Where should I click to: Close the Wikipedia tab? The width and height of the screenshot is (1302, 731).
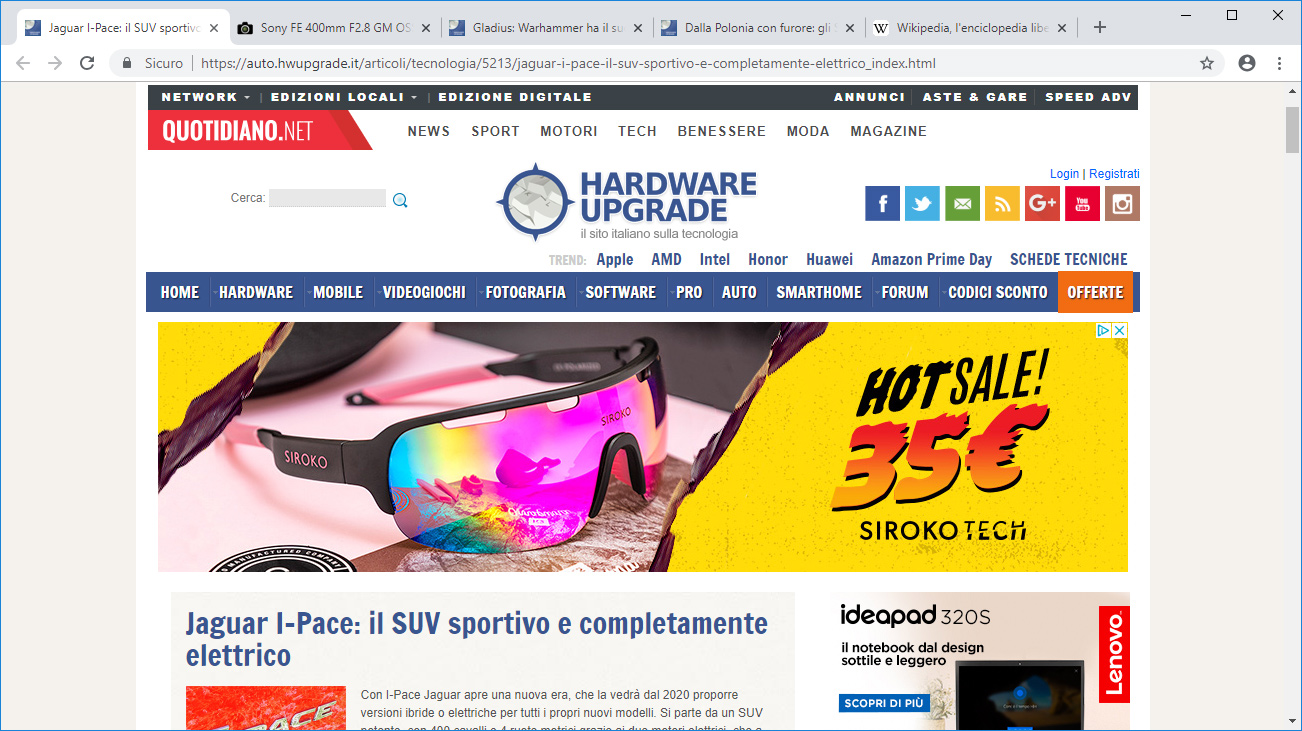click(1061, 28)
